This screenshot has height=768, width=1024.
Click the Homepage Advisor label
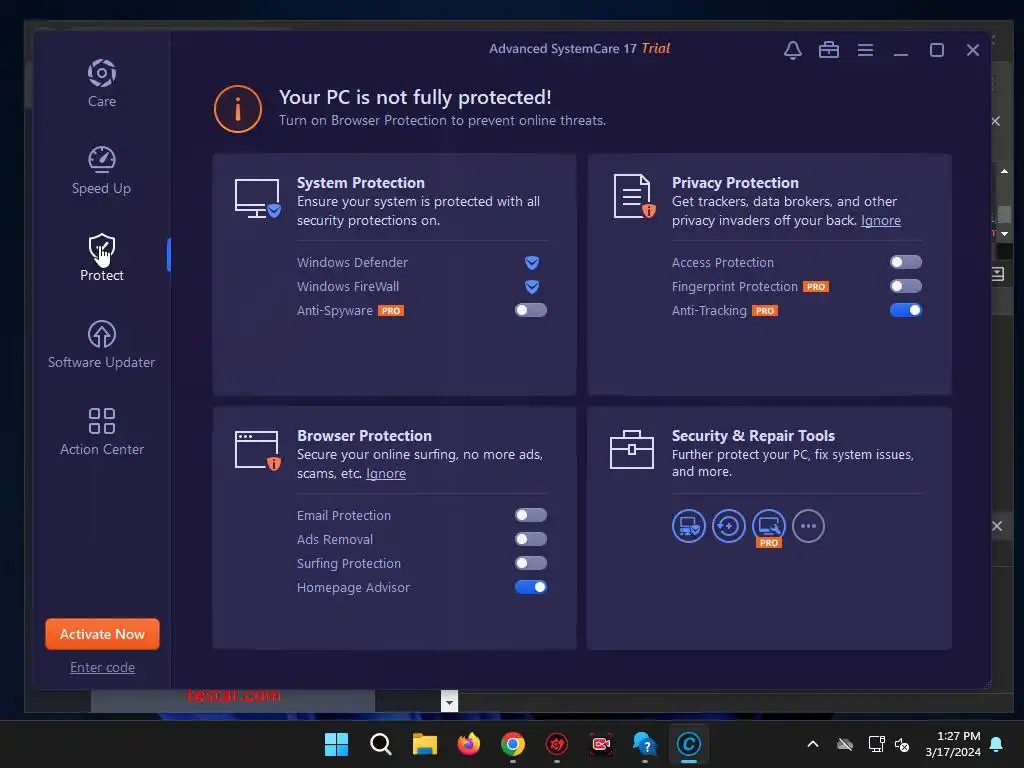click(x=353, y=588)
